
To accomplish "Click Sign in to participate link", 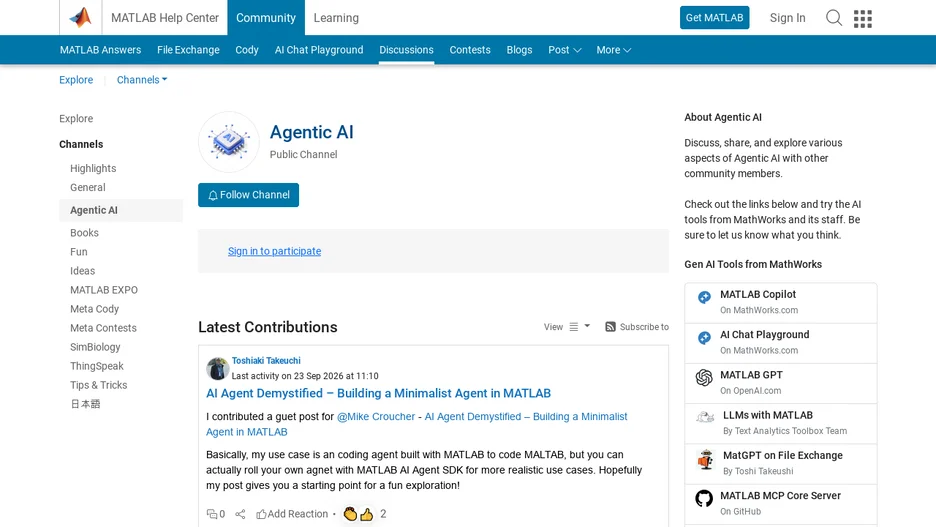I will coord(275,251).
